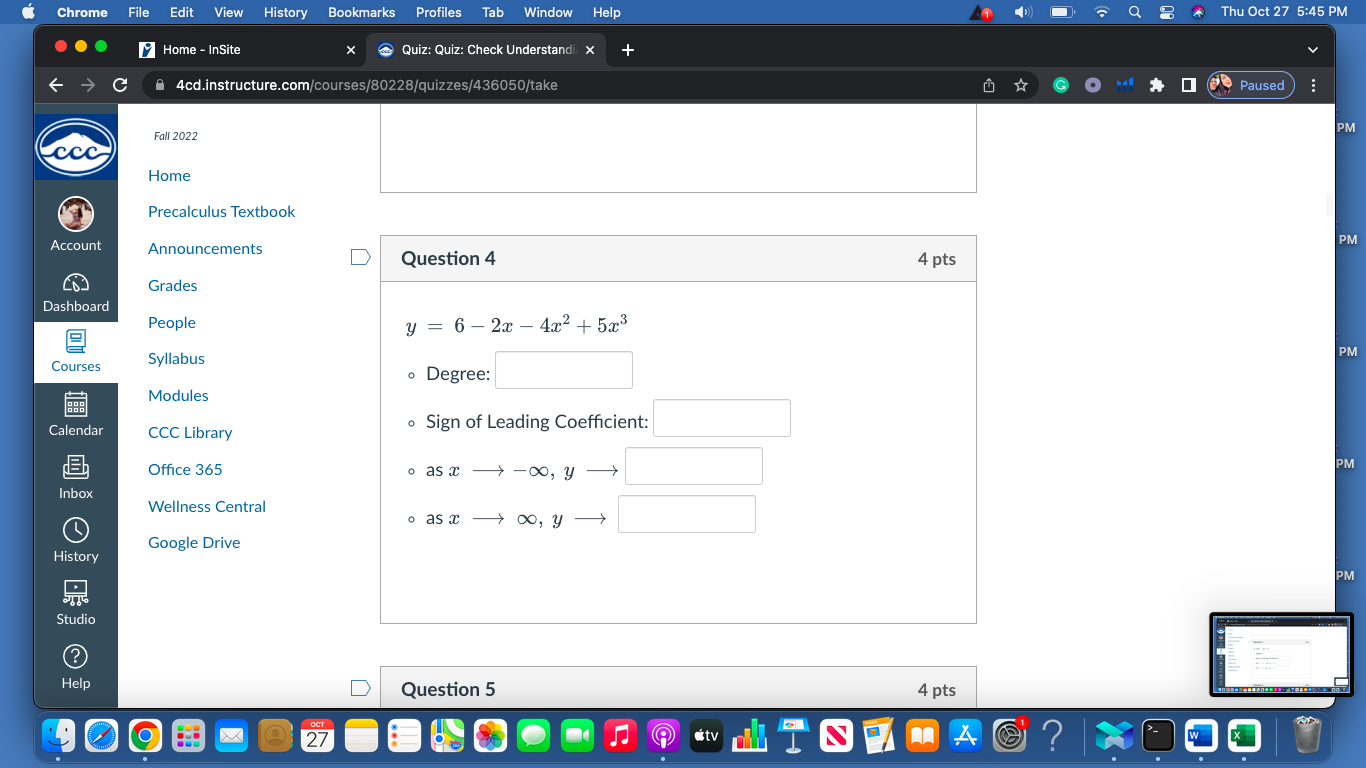Open the Dashboard from the Canvas sidebar
The image size is (1366, 768).
[x=76, y=291]
